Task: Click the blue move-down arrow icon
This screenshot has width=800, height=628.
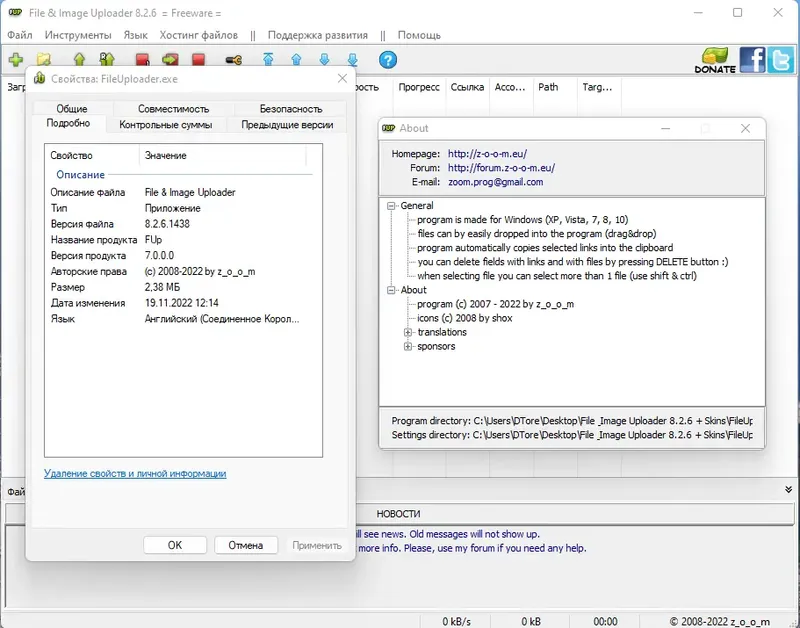Action: click(x=324, y=60)
